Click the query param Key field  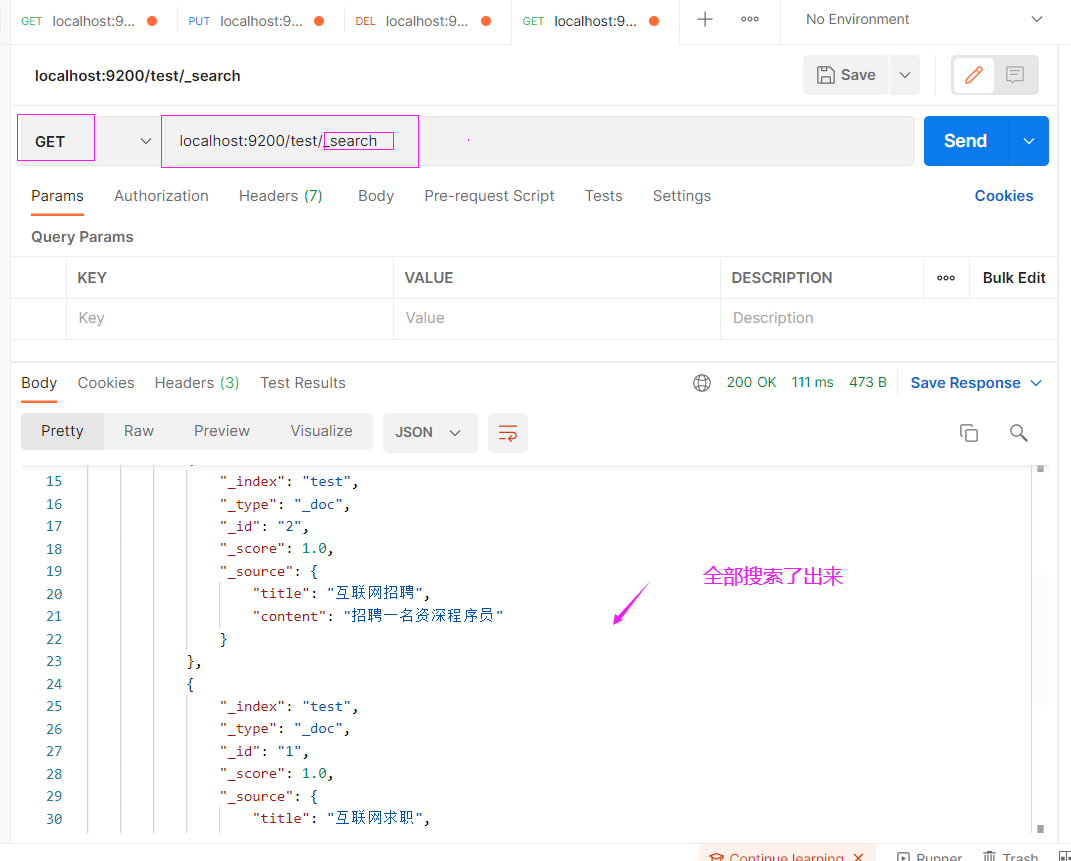pyautogui.click(x=230, y=318)
